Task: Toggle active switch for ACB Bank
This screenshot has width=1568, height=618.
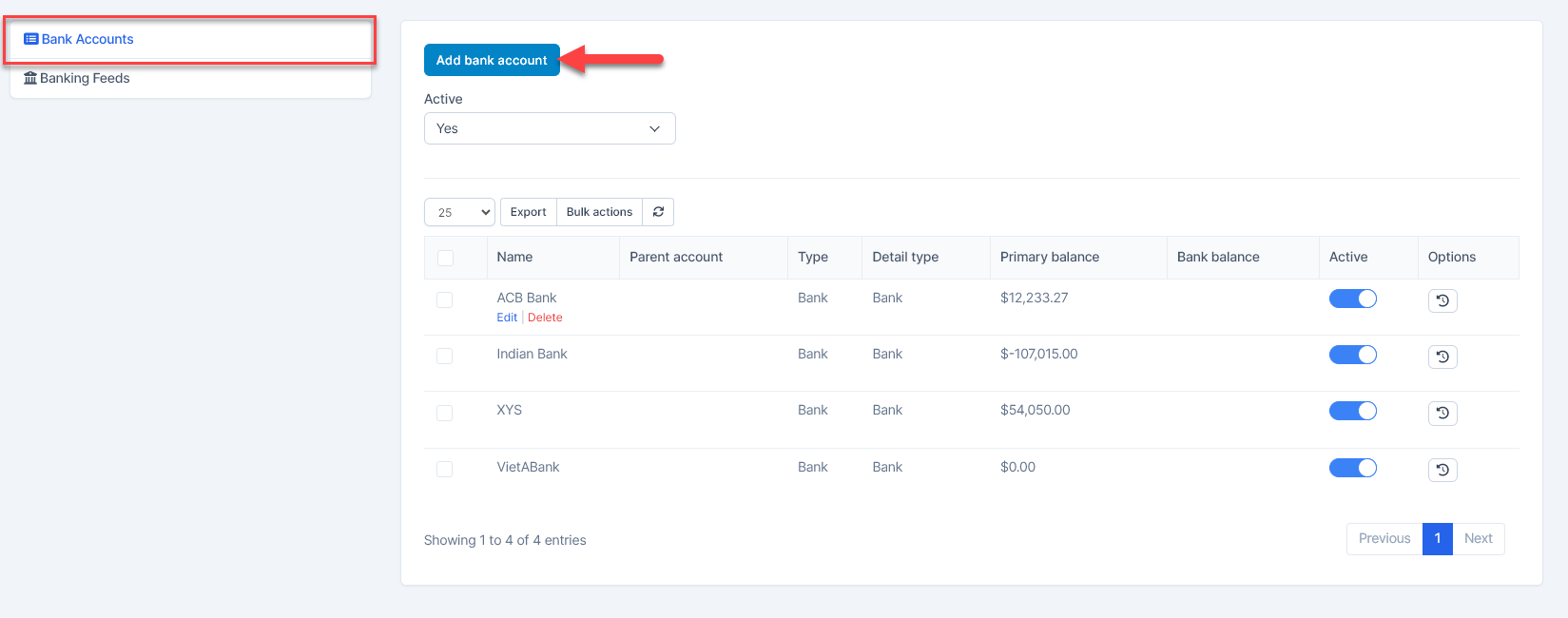Action: 1352,299
